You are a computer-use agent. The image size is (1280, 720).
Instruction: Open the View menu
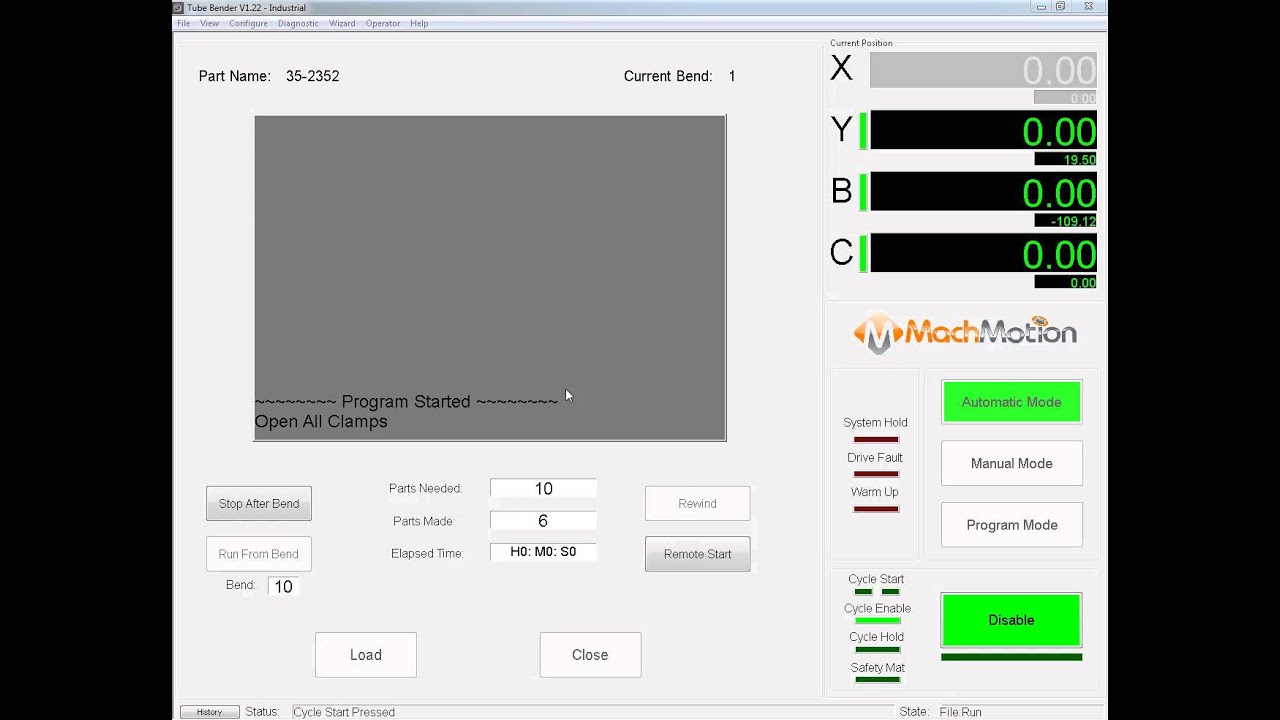[x=209, y=23]
